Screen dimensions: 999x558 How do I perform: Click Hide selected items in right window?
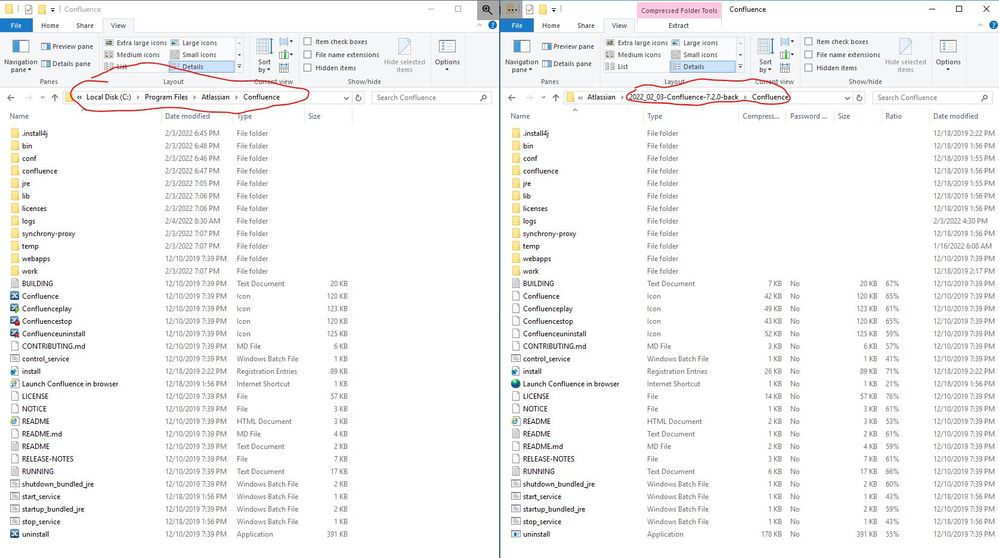coord(905,55)
